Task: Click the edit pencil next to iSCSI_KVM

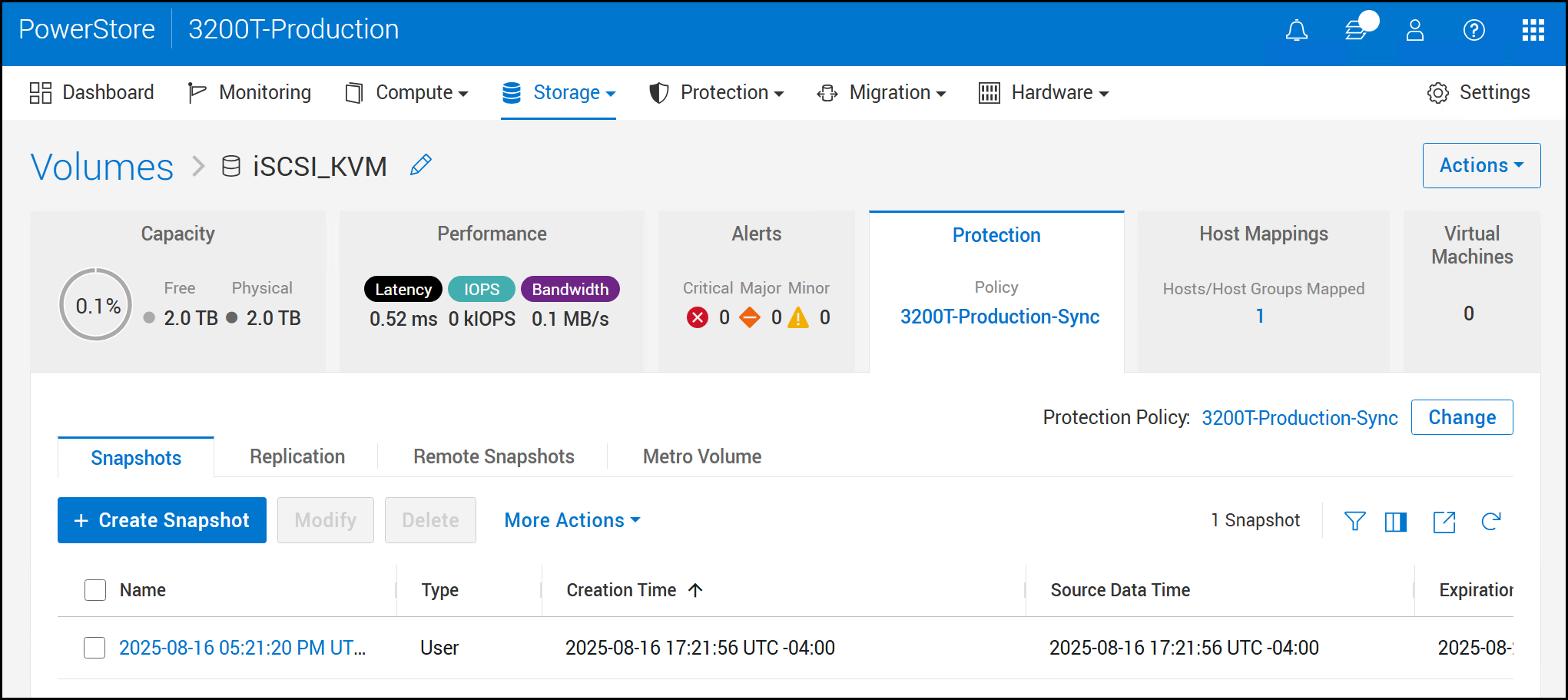Action: point(421,164)
